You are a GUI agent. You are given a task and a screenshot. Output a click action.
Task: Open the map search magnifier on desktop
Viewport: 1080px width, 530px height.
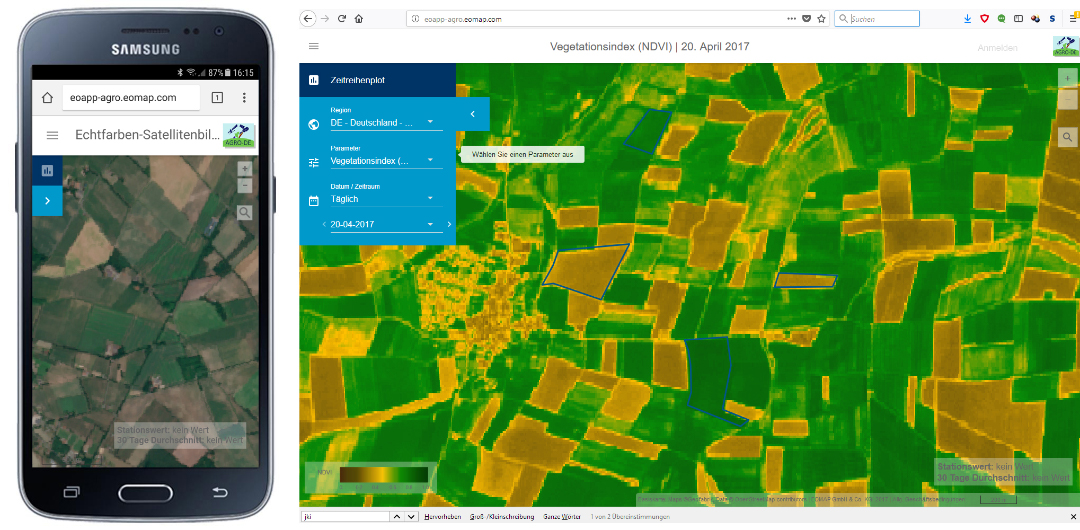tap(1067, 137)
